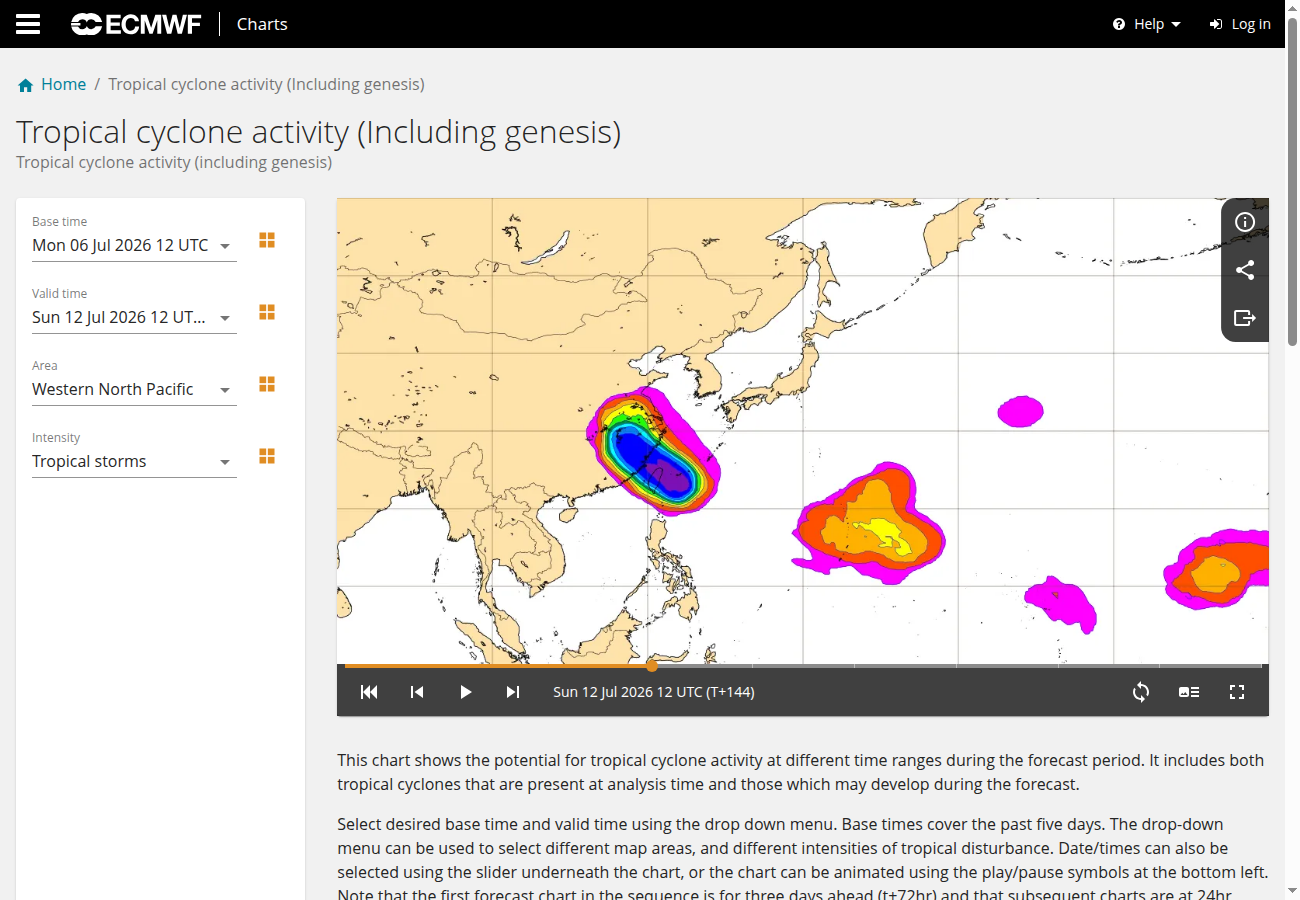Open the Intensity Tropical storms dropdown
1300x900 pixels.
click(134, 461)
